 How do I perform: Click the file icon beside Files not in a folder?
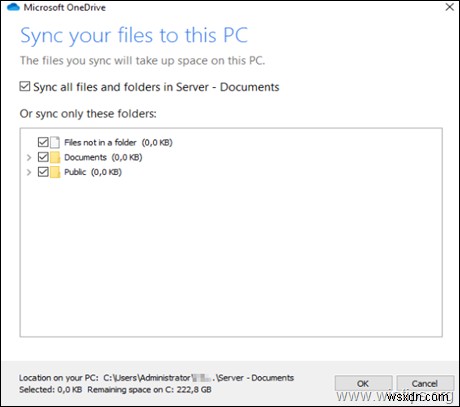[x=55, y=142]
